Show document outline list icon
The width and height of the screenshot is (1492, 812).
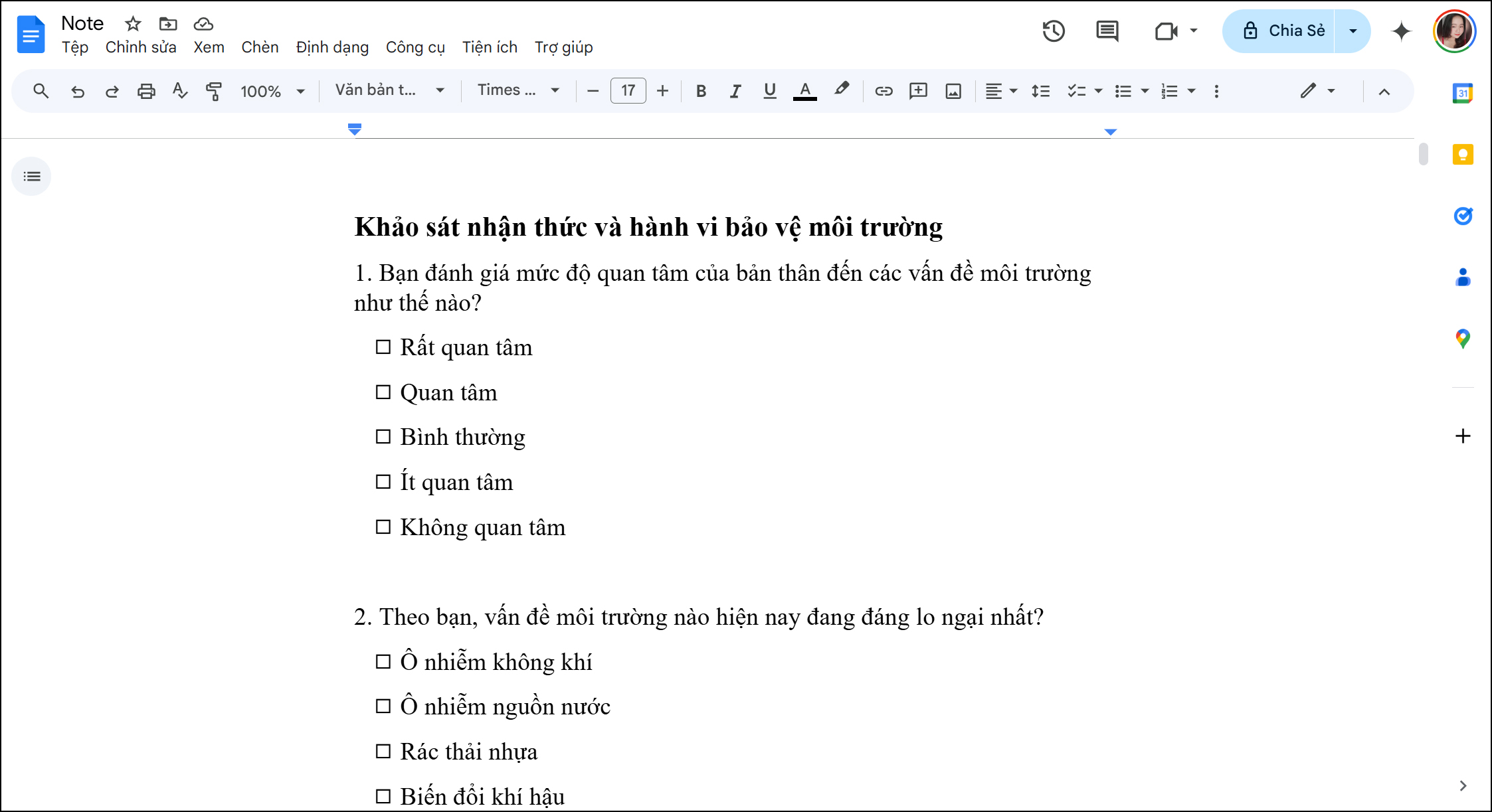coord(31,177)
